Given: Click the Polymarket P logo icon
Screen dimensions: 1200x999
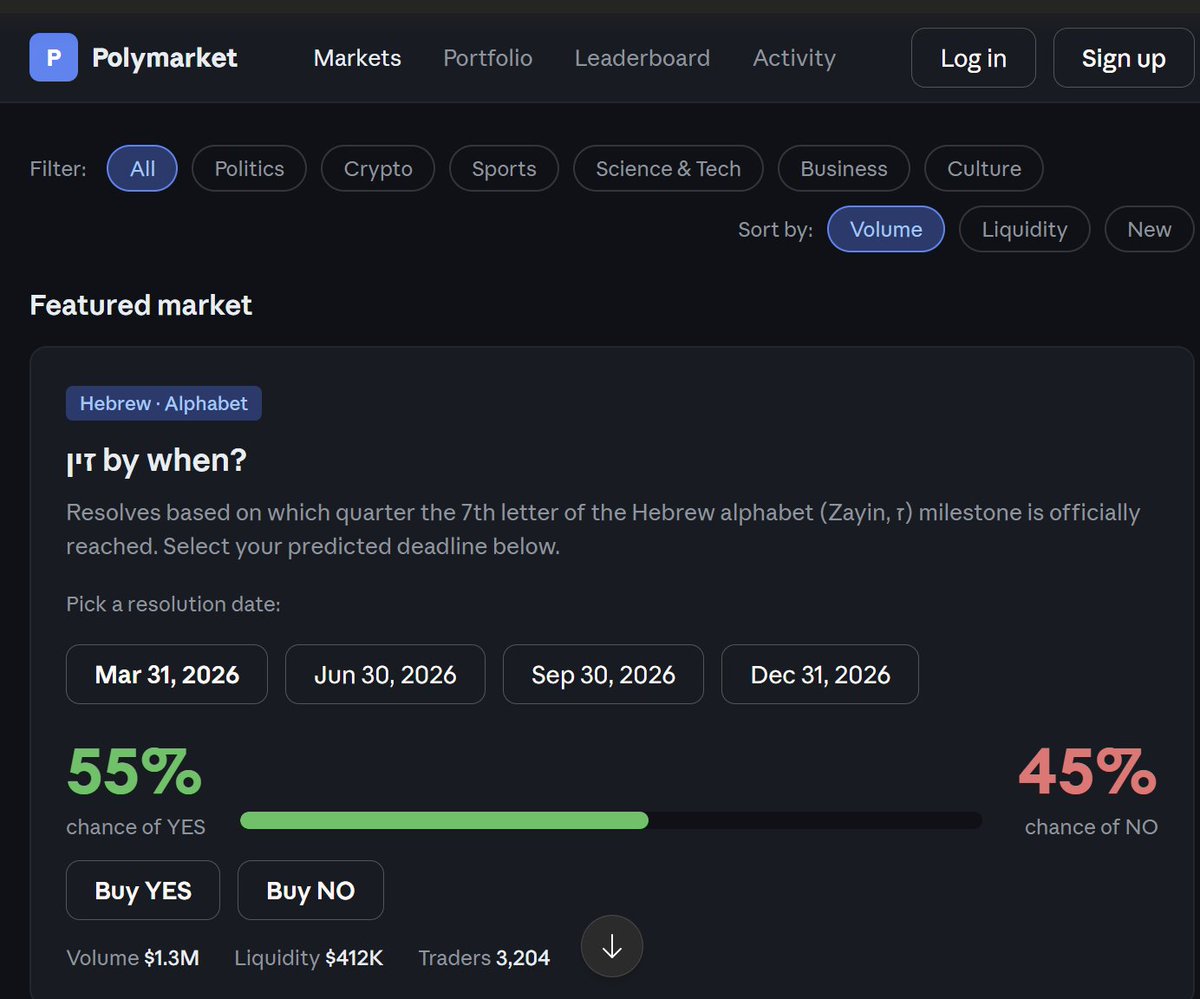Looking at the screenshot, I should click(x=54, y=58).
